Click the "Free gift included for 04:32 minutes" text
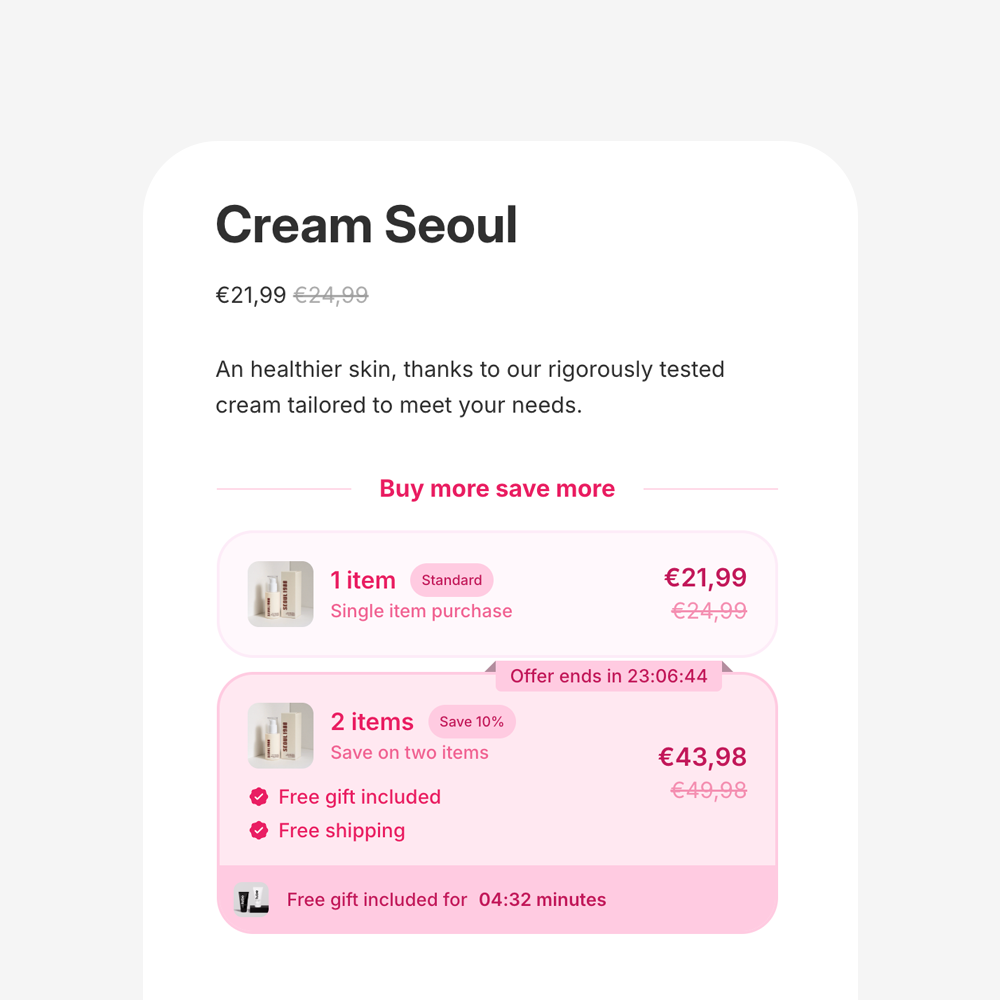Screen dimensions: 1000x1000 tap(446, 900)
